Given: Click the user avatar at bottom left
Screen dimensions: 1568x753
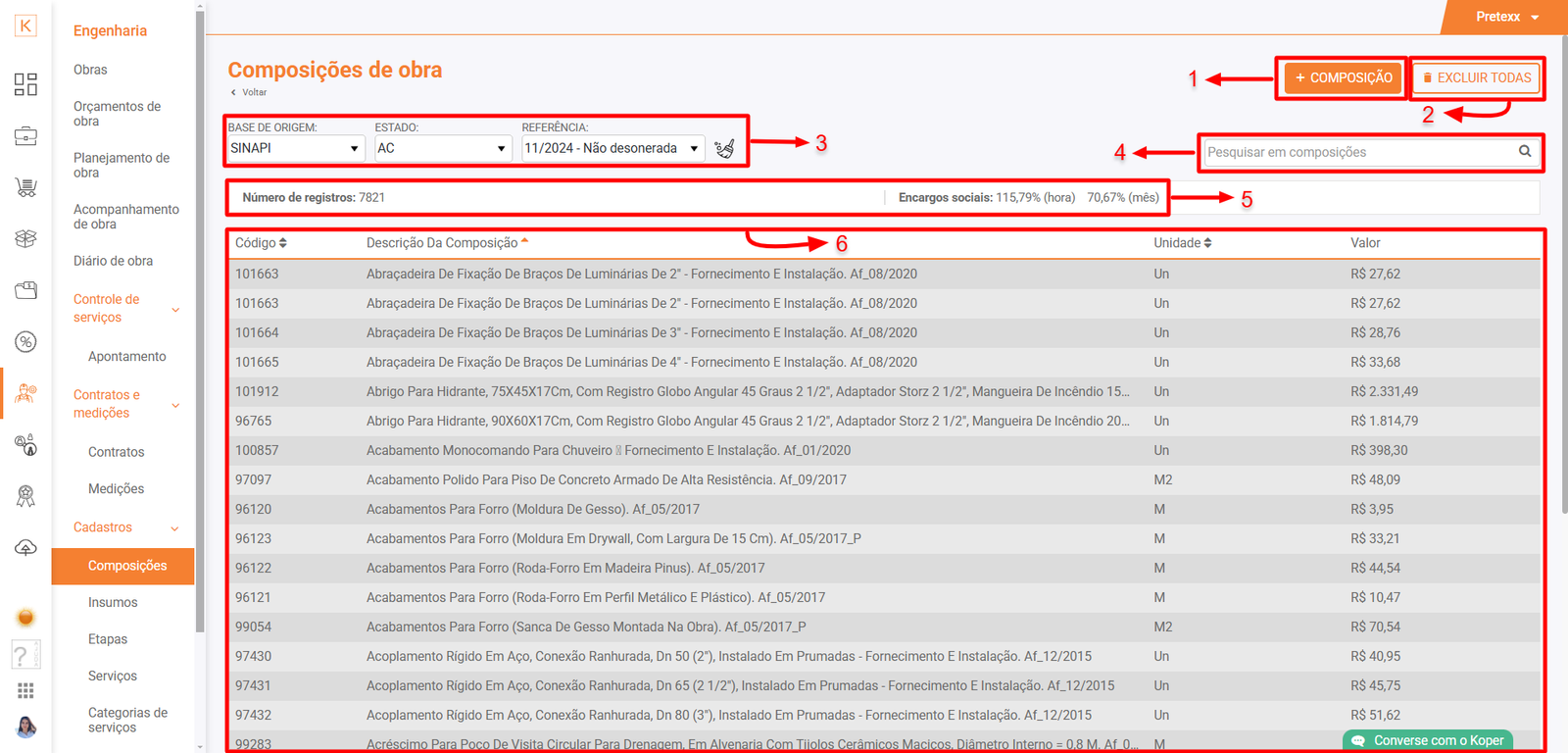Looking at the screenshot, I should pos(25,728).
